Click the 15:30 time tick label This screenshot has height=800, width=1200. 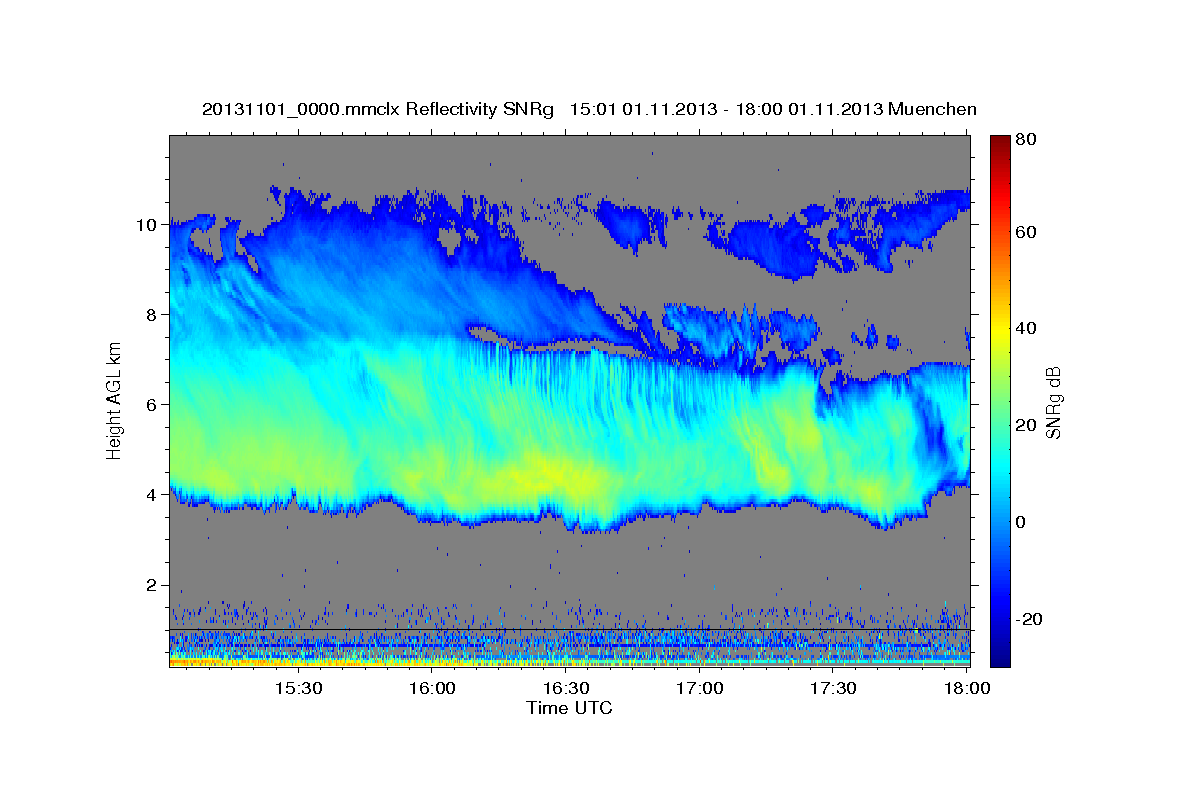click(x=297, y=689)
